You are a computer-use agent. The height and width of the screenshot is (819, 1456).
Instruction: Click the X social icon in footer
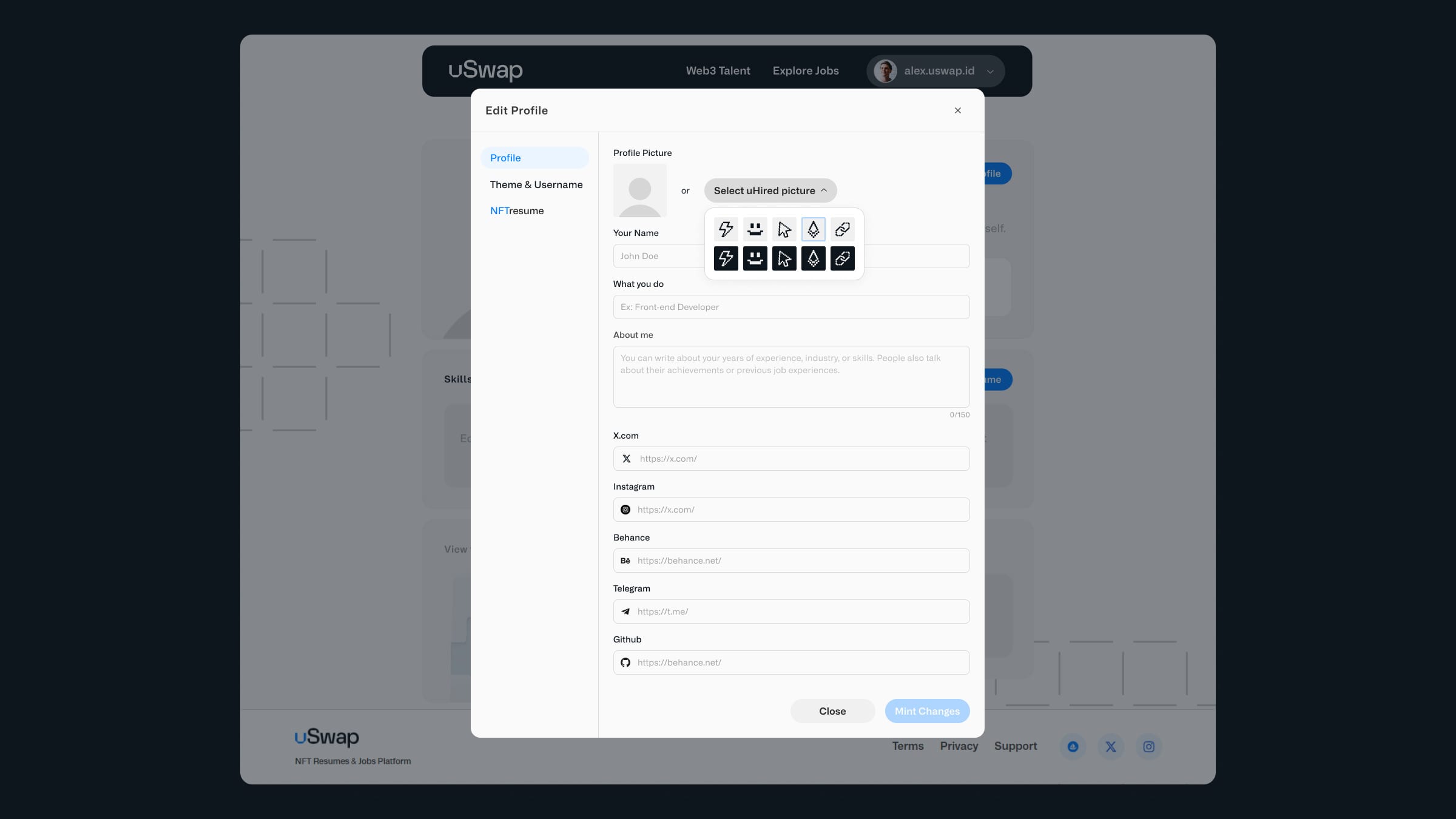[x=1111, y=747]
